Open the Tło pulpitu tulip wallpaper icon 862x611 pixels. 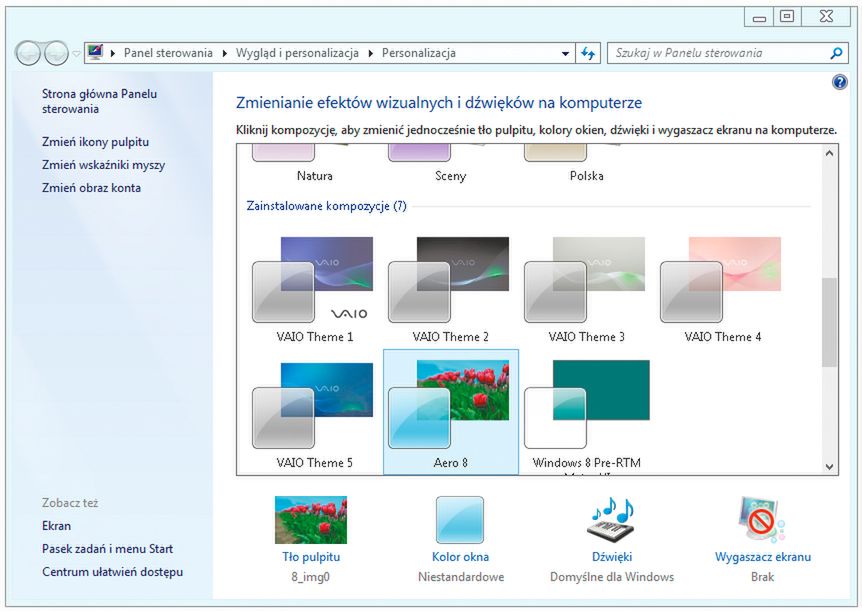coord(311,520)
